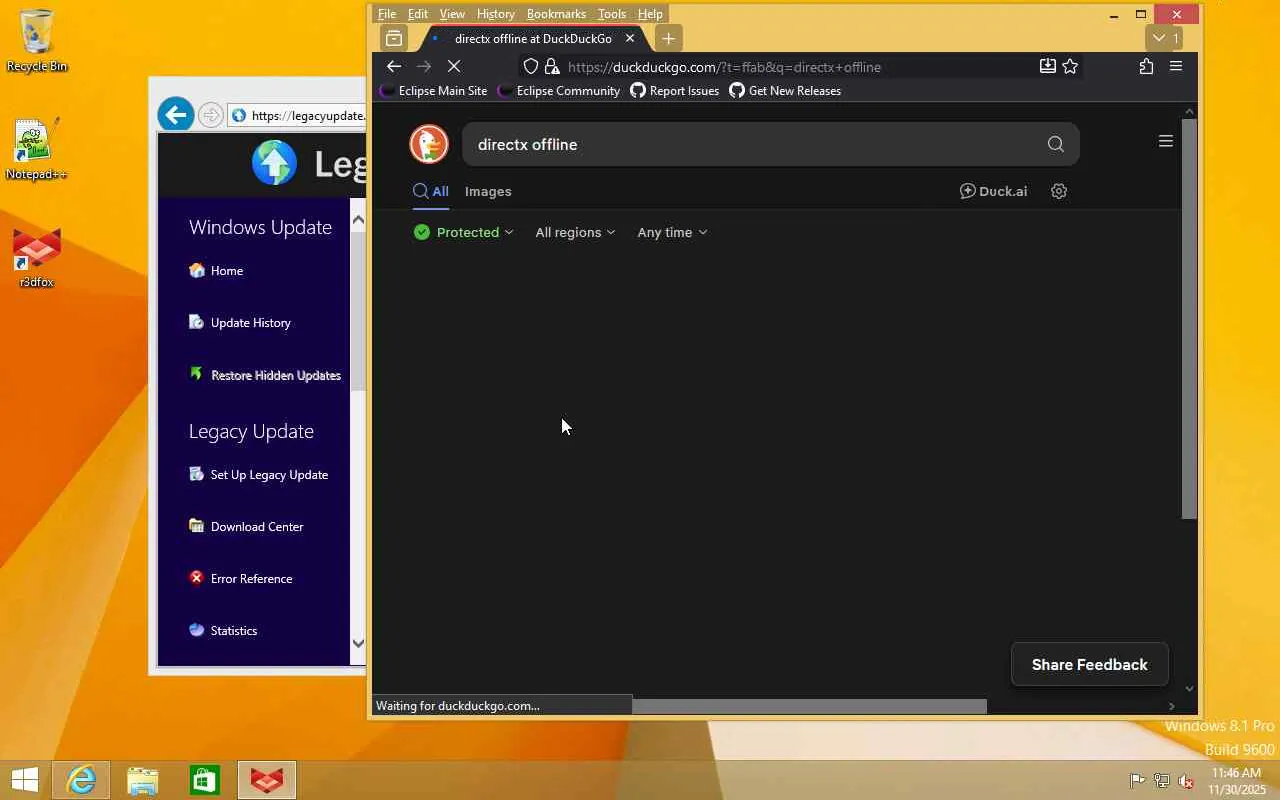Open Restore Hidden Updates link
The image size is (1280, 800).
[265, 375]
